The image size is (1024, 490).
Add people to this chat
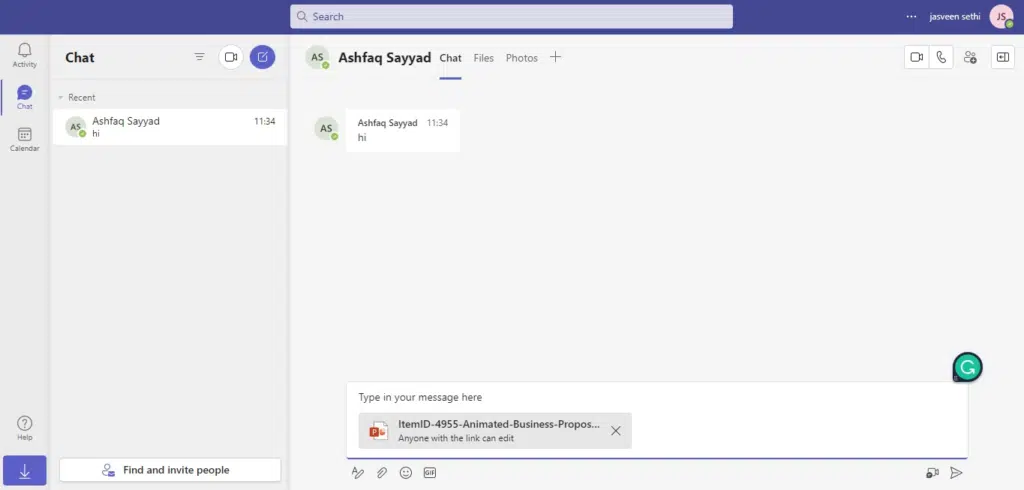tap(969, 58)
